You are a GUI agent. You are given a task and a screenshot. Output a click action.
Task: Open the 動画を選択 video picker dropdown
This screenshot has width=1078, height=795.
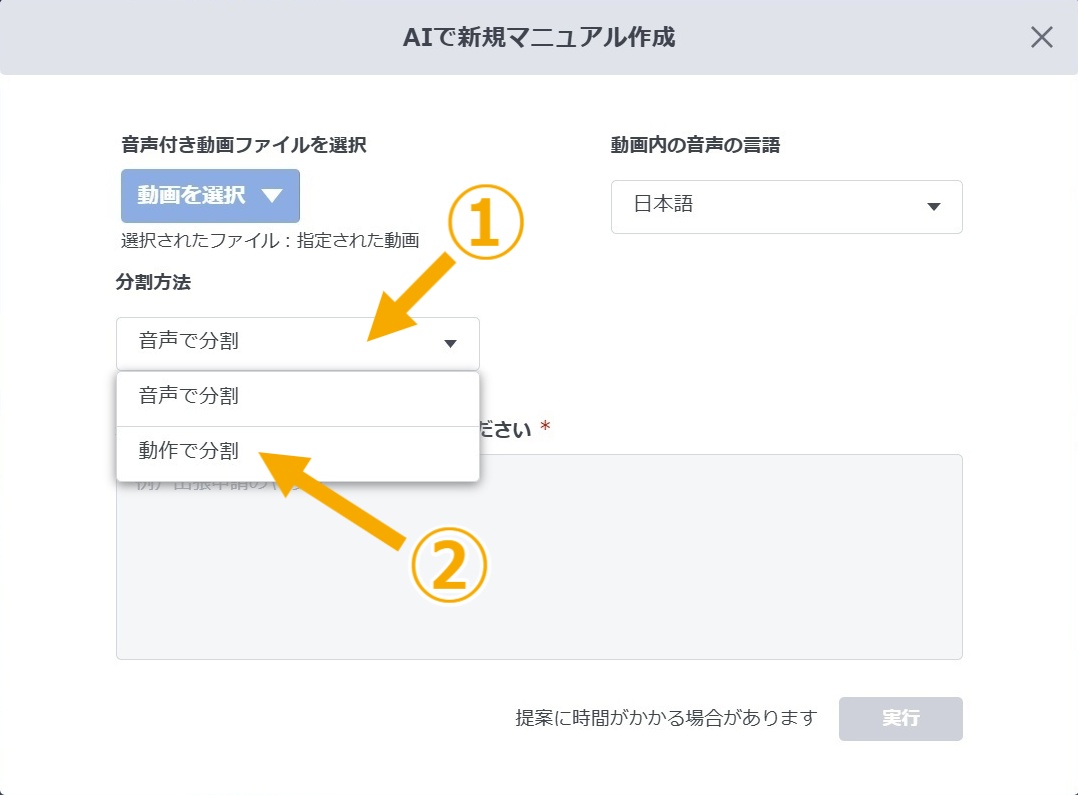(209, 196)
